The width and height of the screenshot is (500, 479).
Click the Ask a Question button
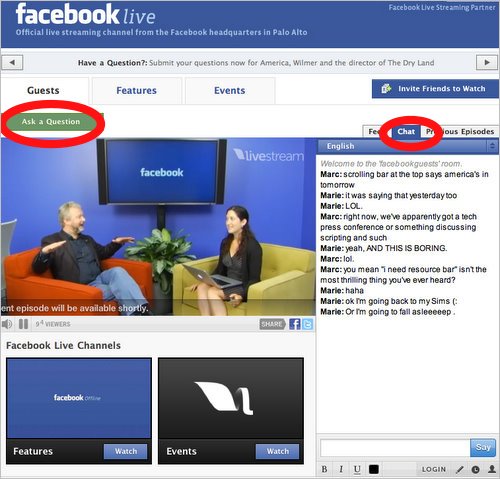(51, 122)
